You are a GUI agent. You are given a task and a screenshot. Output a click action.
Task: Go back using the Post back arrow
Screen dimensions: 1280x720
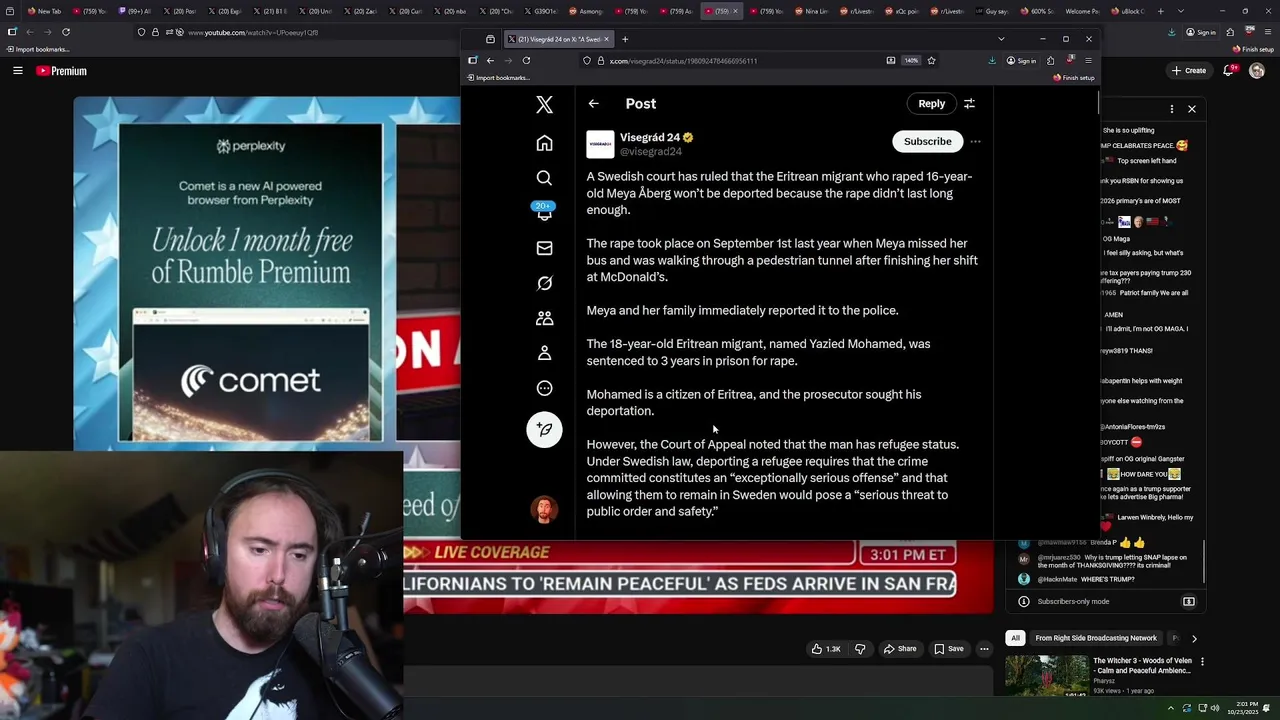click(x=593, y=103)
